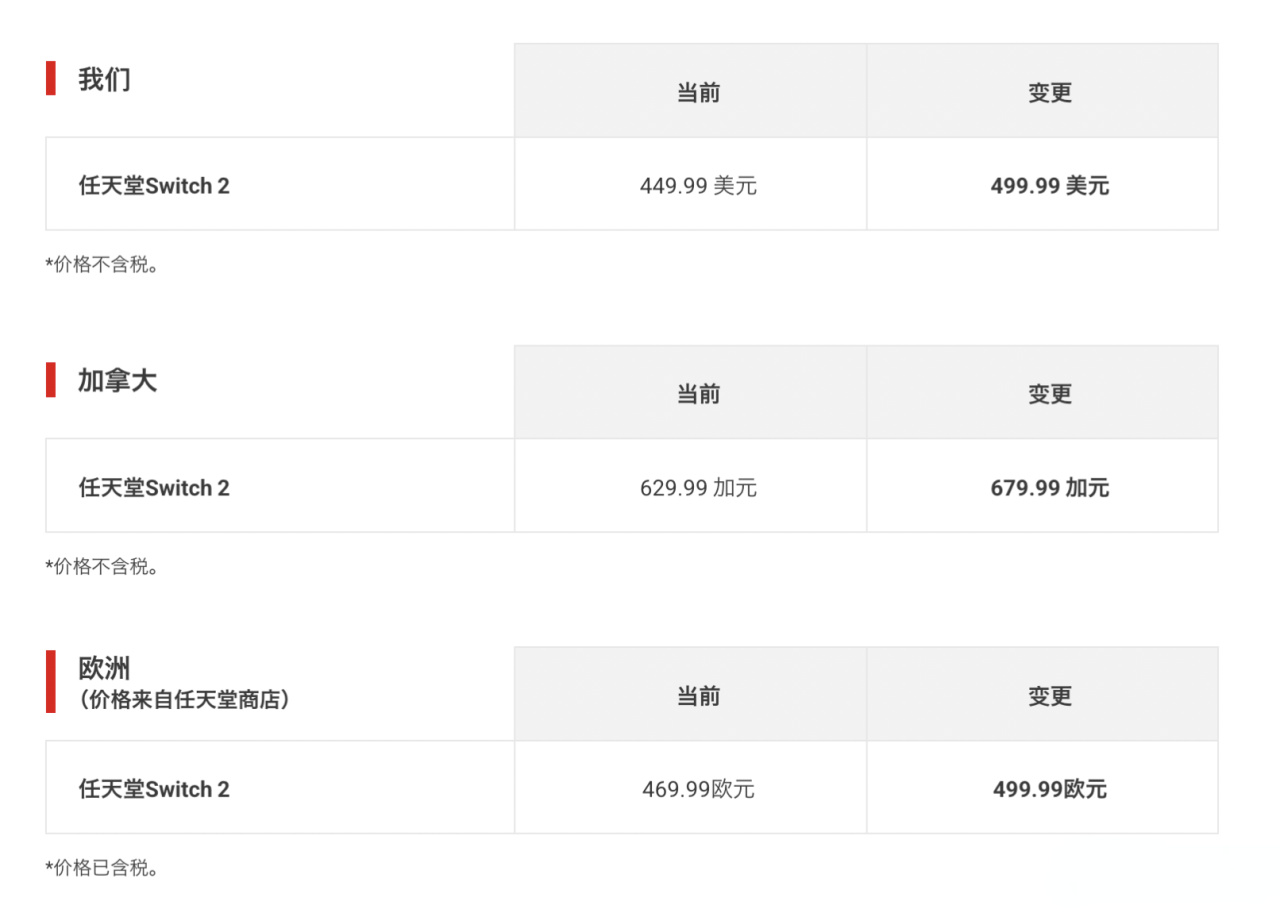The height and width of the screenshot is (921, 1280).
Task: Click 任天堂Switch 2 in the 加拿大 table
Action: pyautogui.click(x=154, y=488)
